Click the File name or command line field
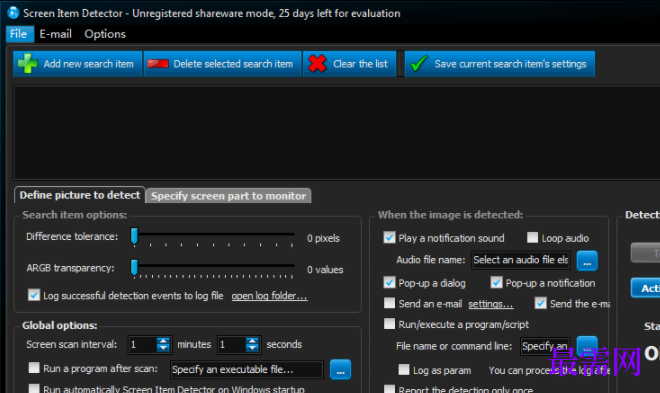The image size is (660, 393). click(546, 346)
